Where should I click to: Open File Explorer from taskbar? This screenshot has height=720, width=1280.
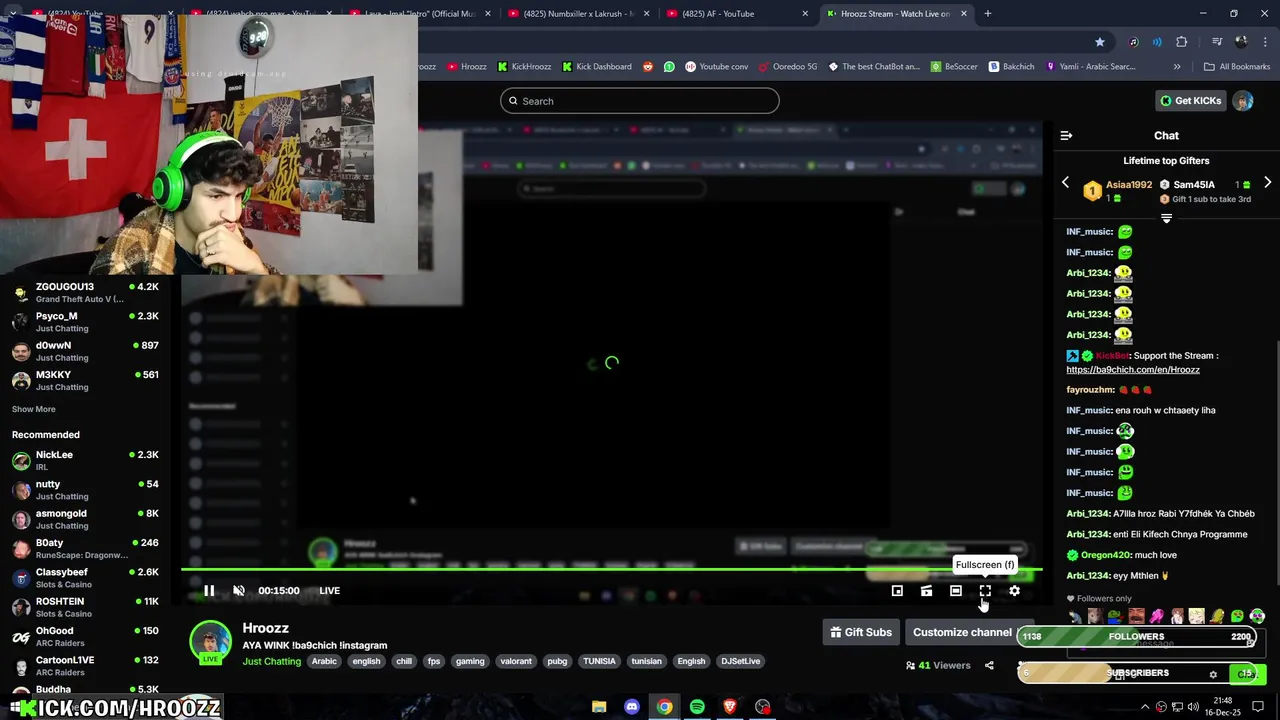(599, 707)
